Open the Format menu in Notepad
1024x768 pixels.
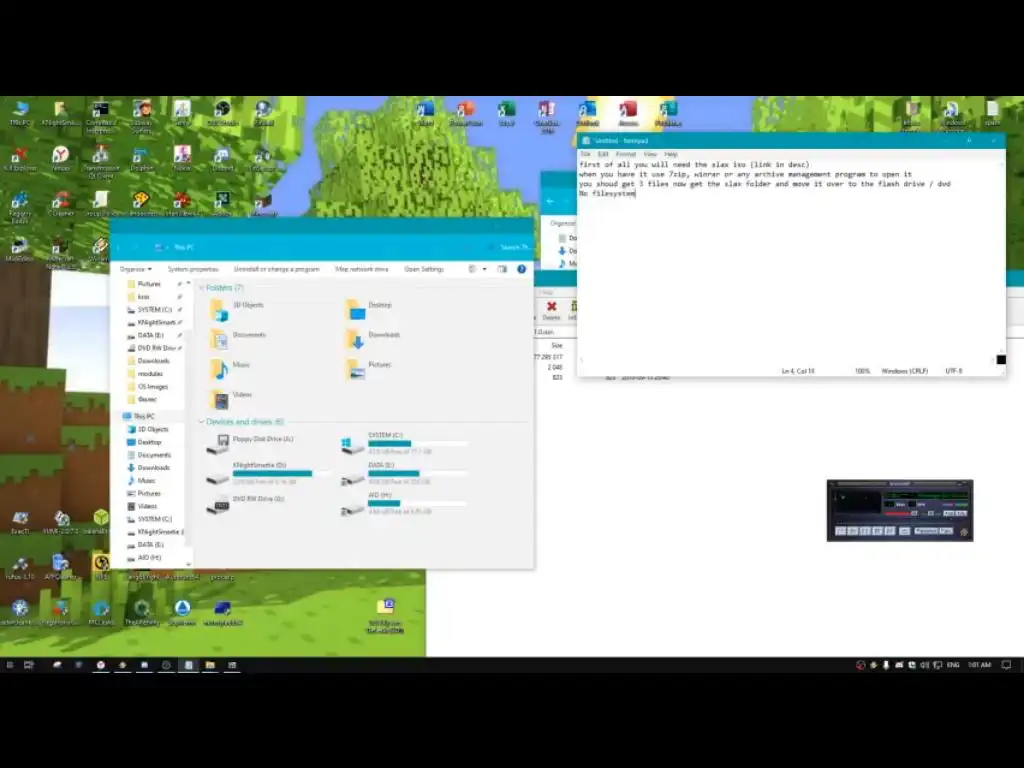626,154
